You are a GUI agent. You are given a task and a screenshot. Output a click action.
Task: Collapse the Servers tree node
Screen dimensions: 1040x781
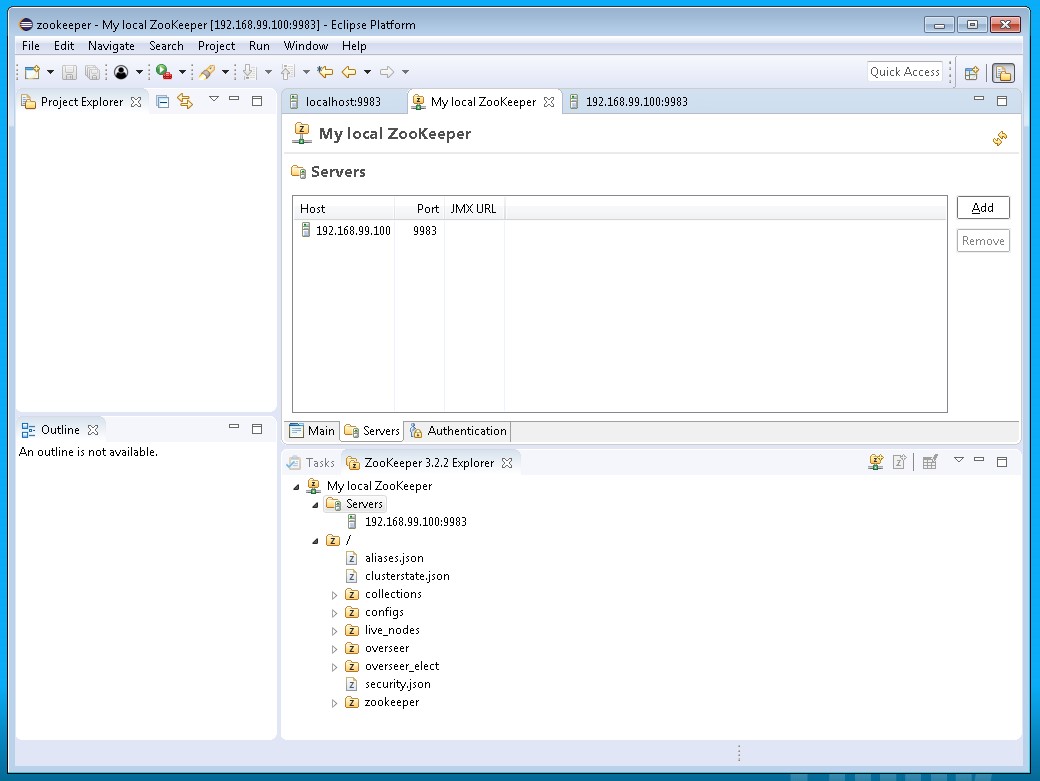tap(316, 505)
